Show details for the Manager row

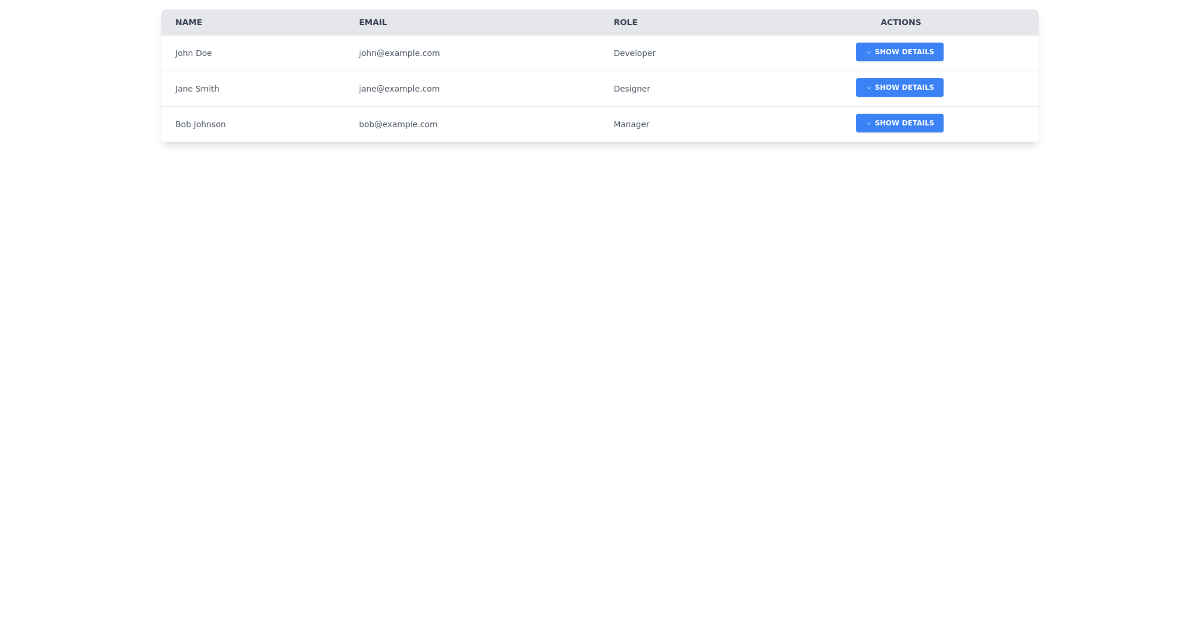[899, 123]
